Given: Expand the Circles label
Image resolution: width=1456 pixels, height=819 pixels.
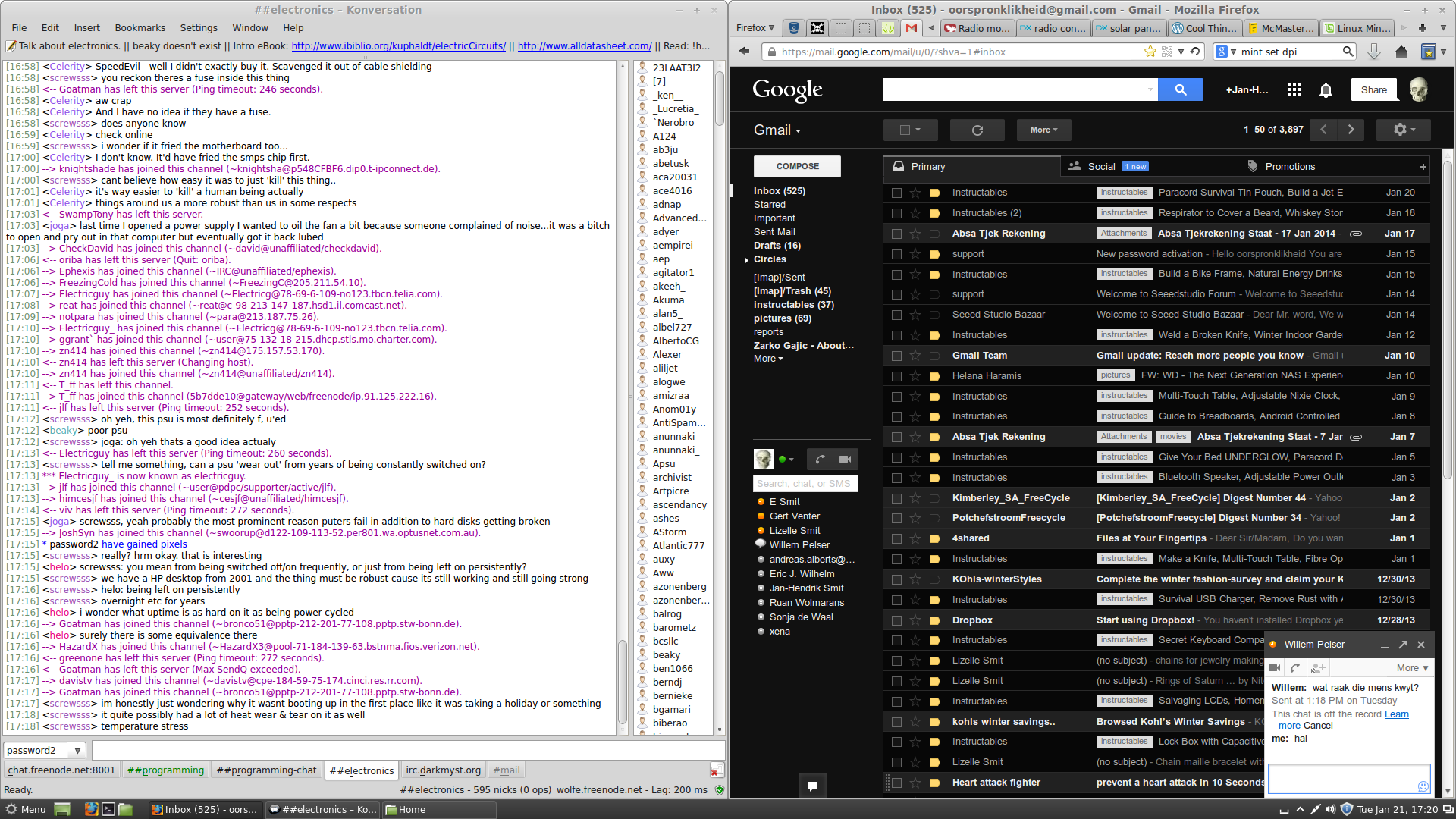Looking at the screenshot, I should (x=747, y=260).
